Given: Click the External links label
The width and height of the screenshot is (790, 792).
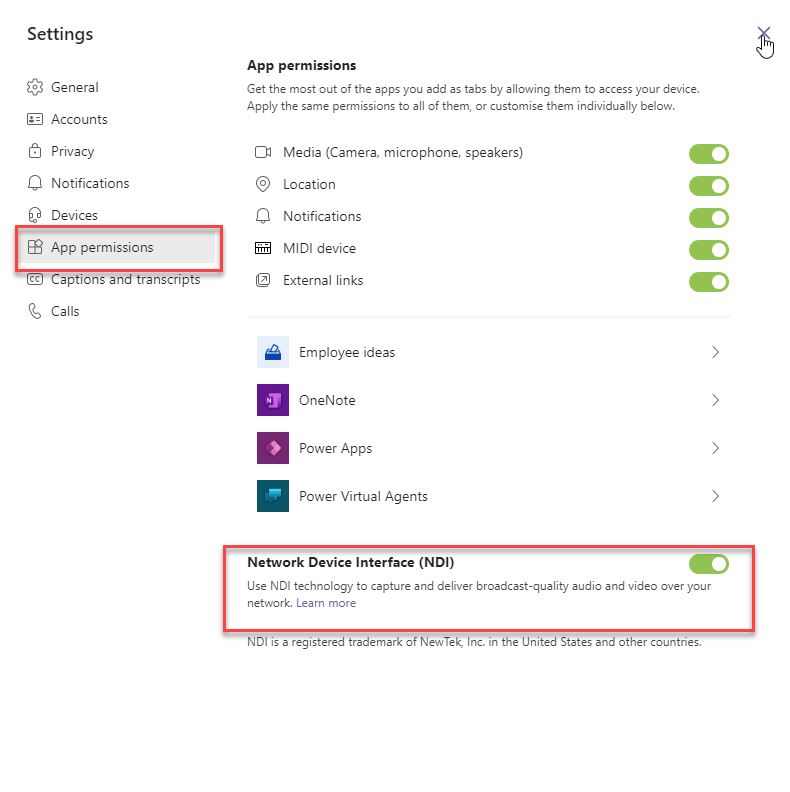Looking at the screenshot, I should tap(323, 280).
